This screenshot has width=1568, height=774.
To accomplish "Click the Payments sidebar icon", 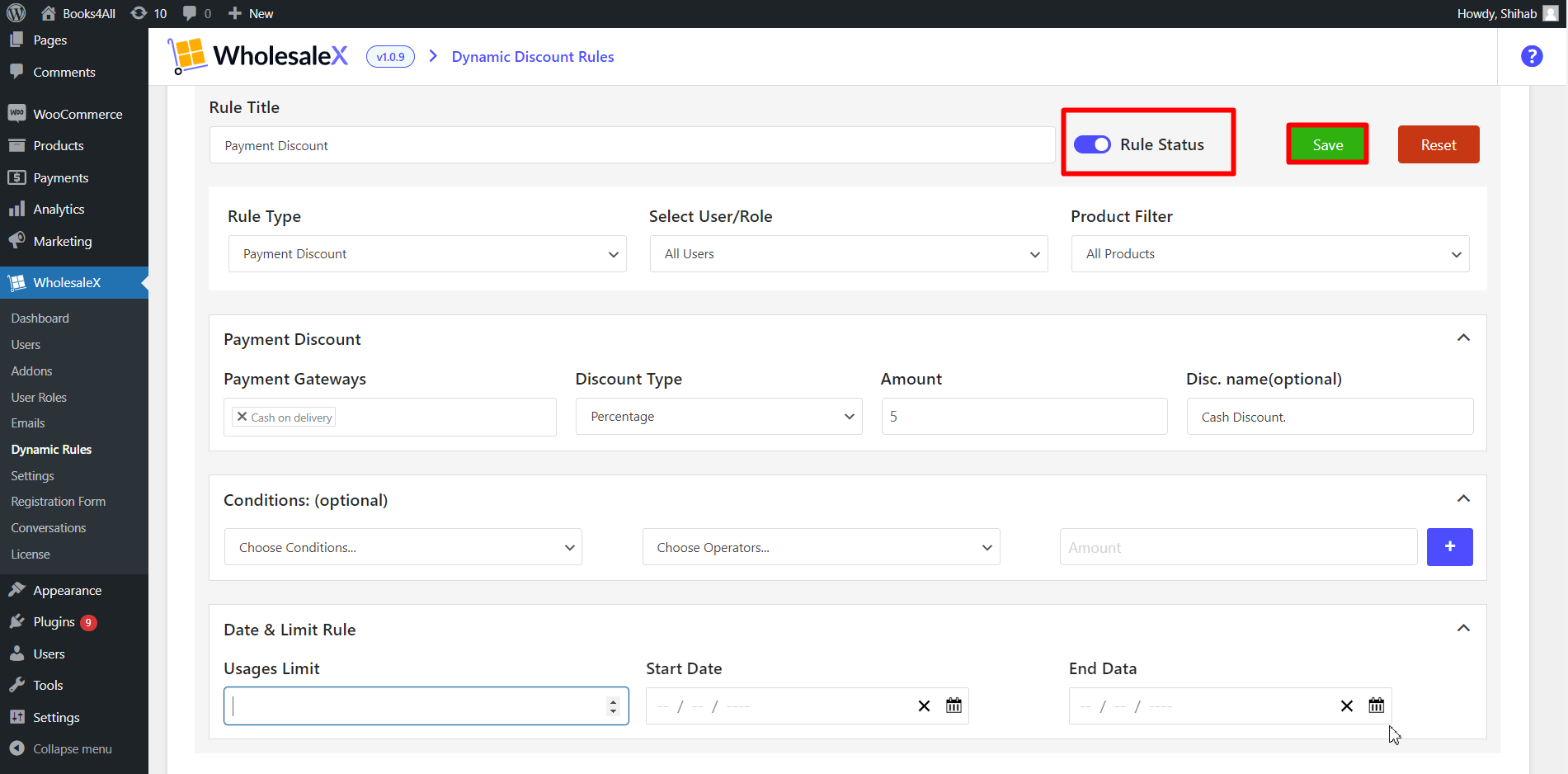I will [16, 177].
